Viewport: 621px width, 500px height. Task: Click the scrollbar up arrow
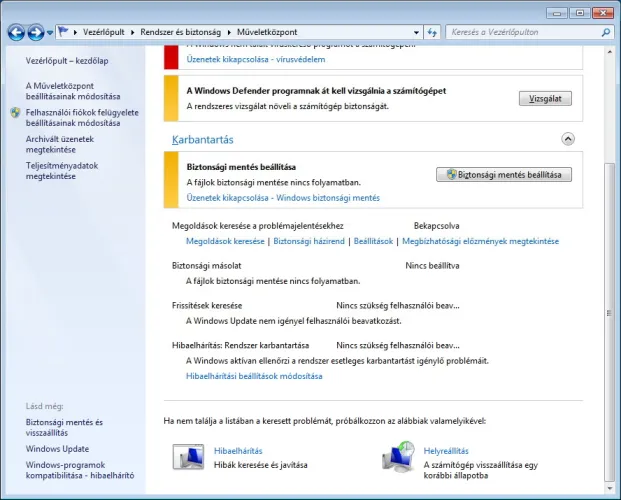tap(610, 52)
